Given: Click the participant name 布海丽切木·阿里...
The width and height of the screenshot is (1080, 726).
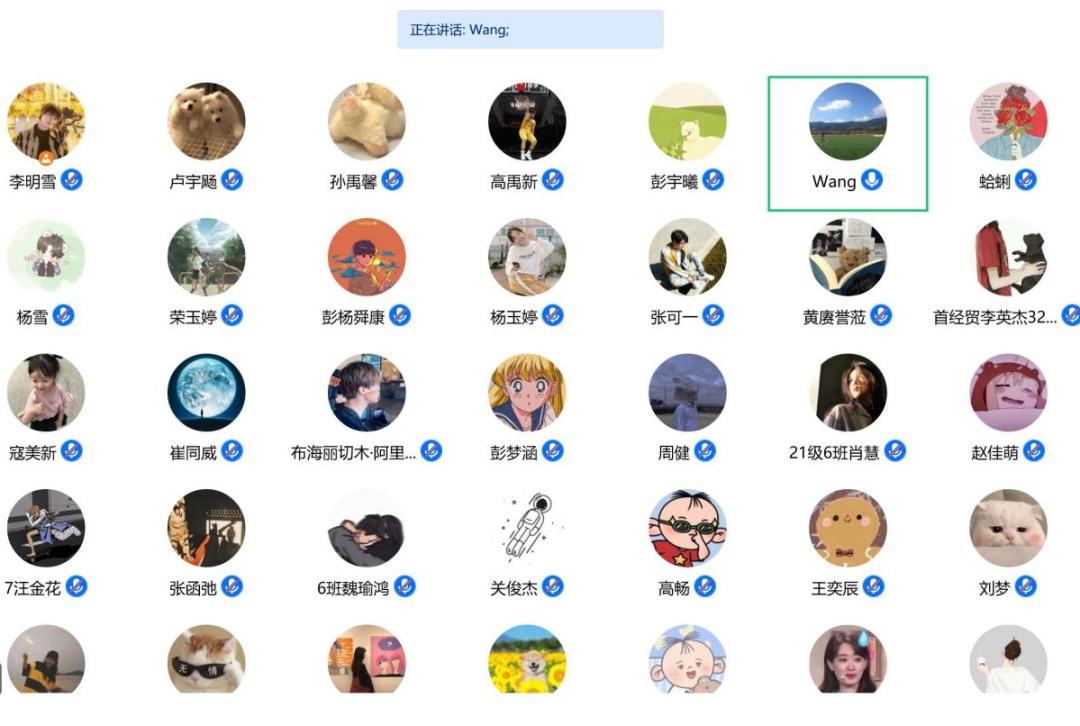Looking at the screenshot, I should click(353, 453).
